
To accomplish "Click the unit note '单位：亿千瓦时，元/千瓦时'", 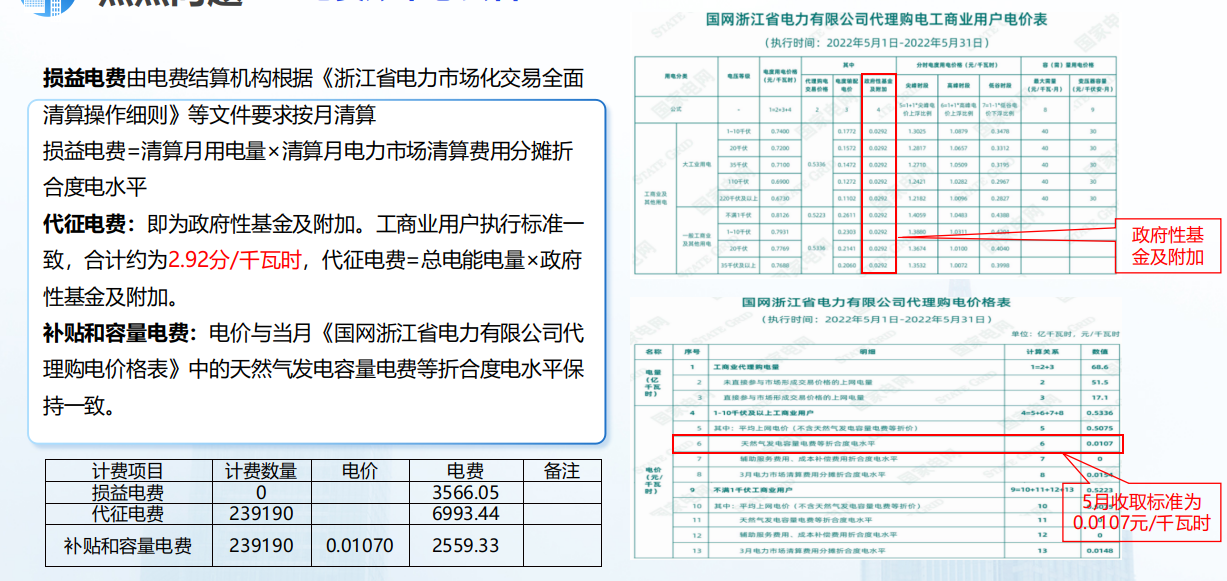I will pyautogui.click(x=1065, y=334).
